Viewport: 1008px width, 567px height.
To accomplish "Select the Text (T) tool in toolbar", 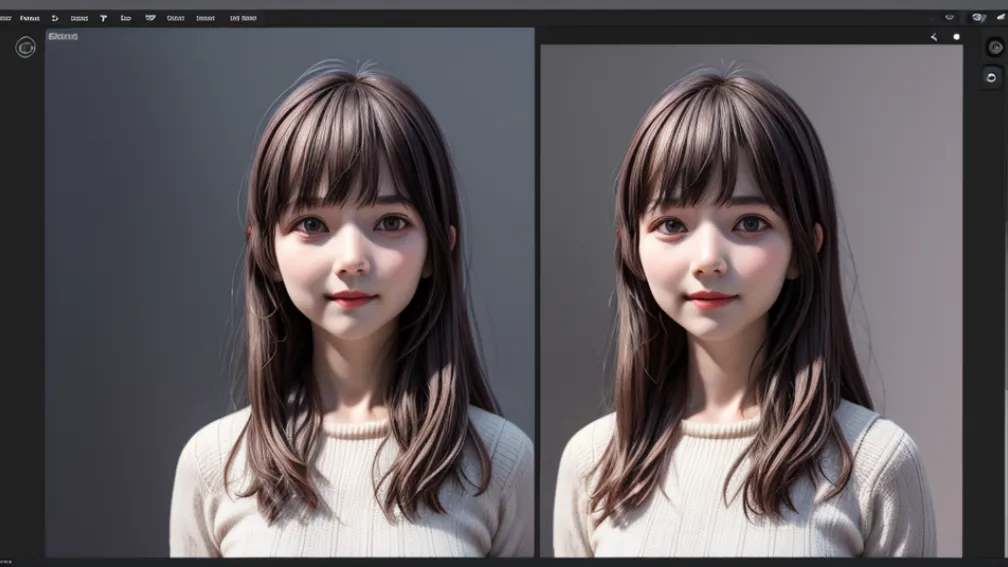I will 103,18.
